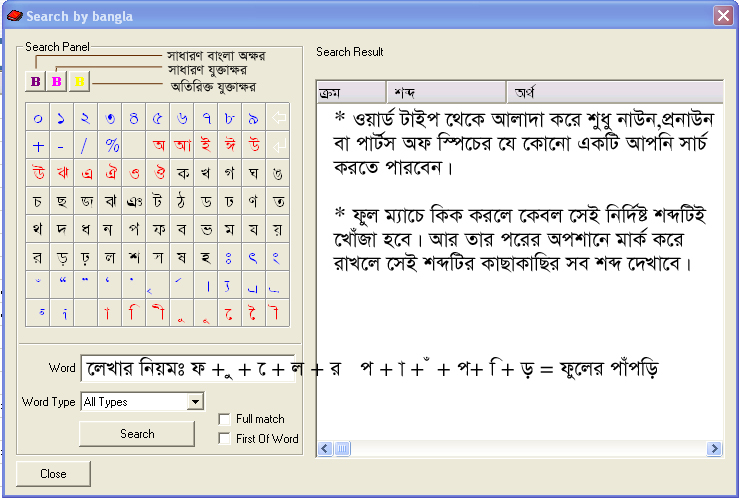Screen dimensions: 739x498
Task: Click the consonant র key
Action: point(38,257)
